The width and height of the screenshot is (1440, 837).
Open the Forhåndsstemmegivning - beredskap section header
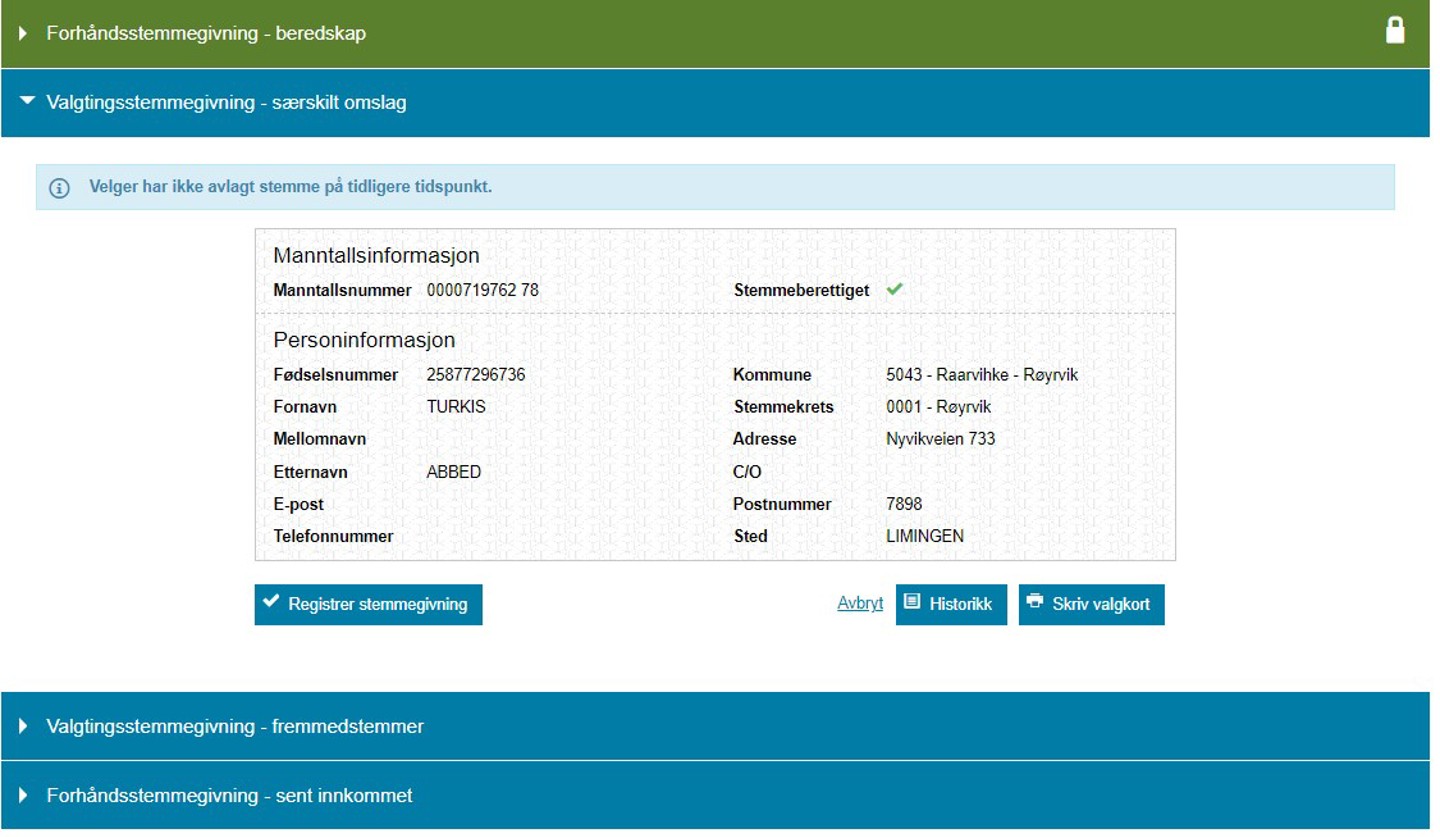[x=715, y=34]
